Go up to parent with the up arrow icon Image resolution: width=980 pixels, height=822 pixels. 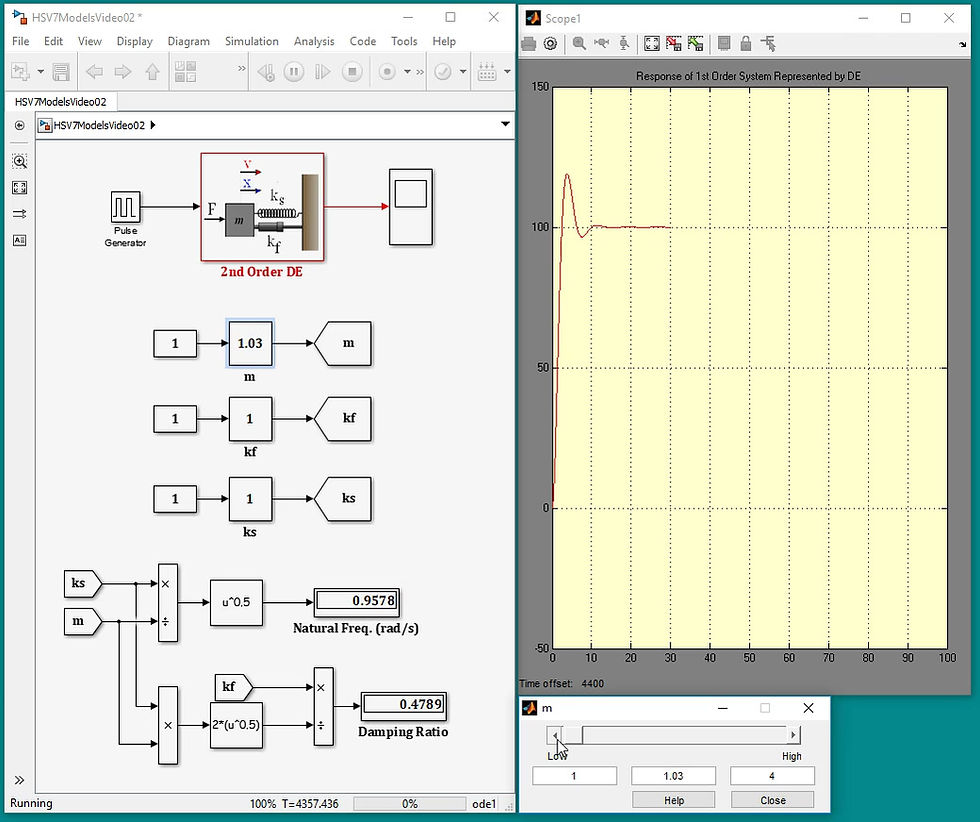tap(152, 72)
